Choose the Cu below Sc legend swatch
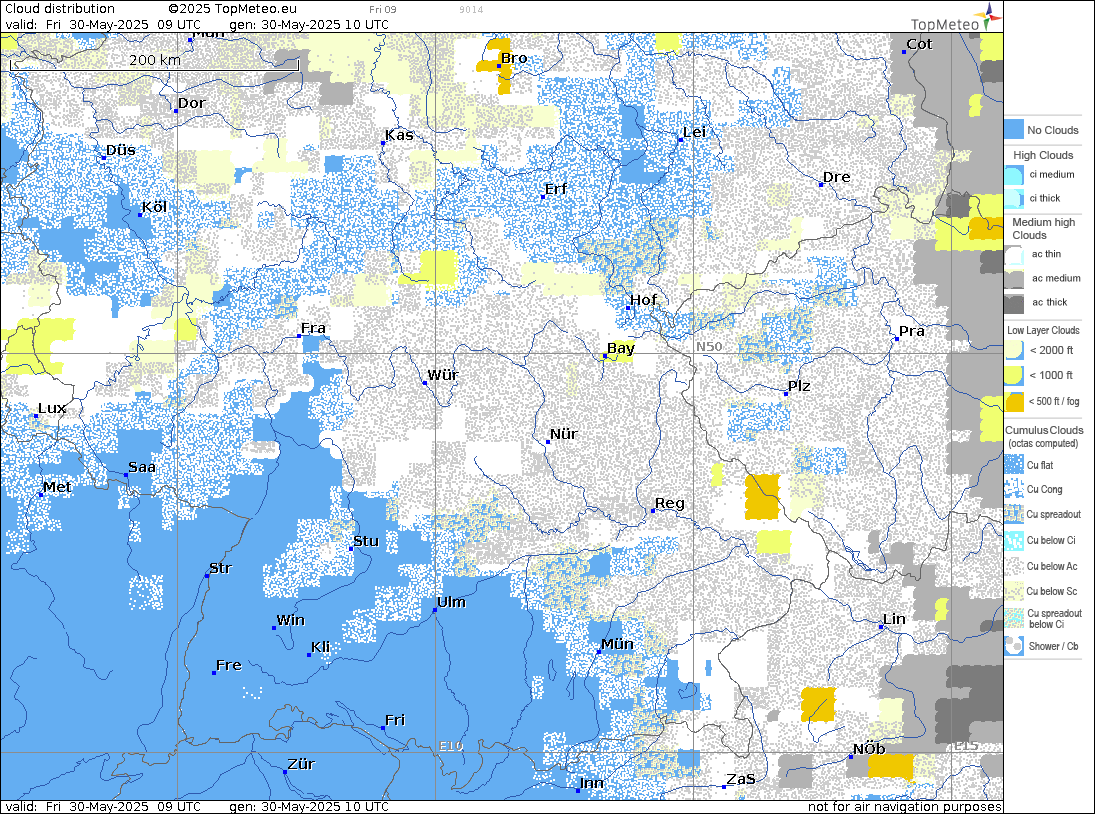This screenshot has width=1095, height=814. 1014,591
